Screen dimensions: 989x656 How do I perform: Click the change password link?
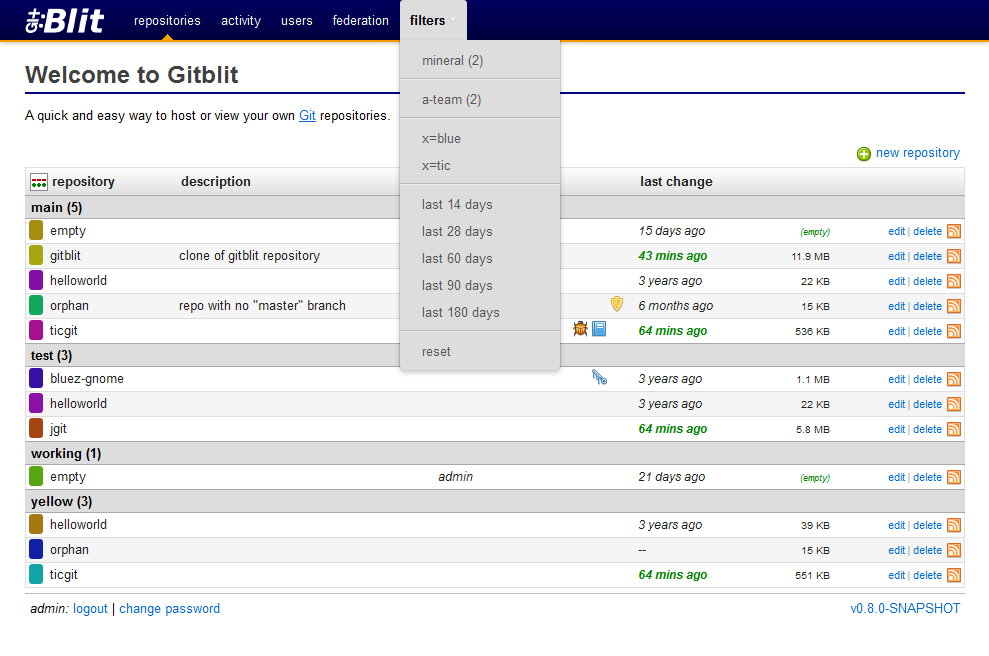pos(170,609)
